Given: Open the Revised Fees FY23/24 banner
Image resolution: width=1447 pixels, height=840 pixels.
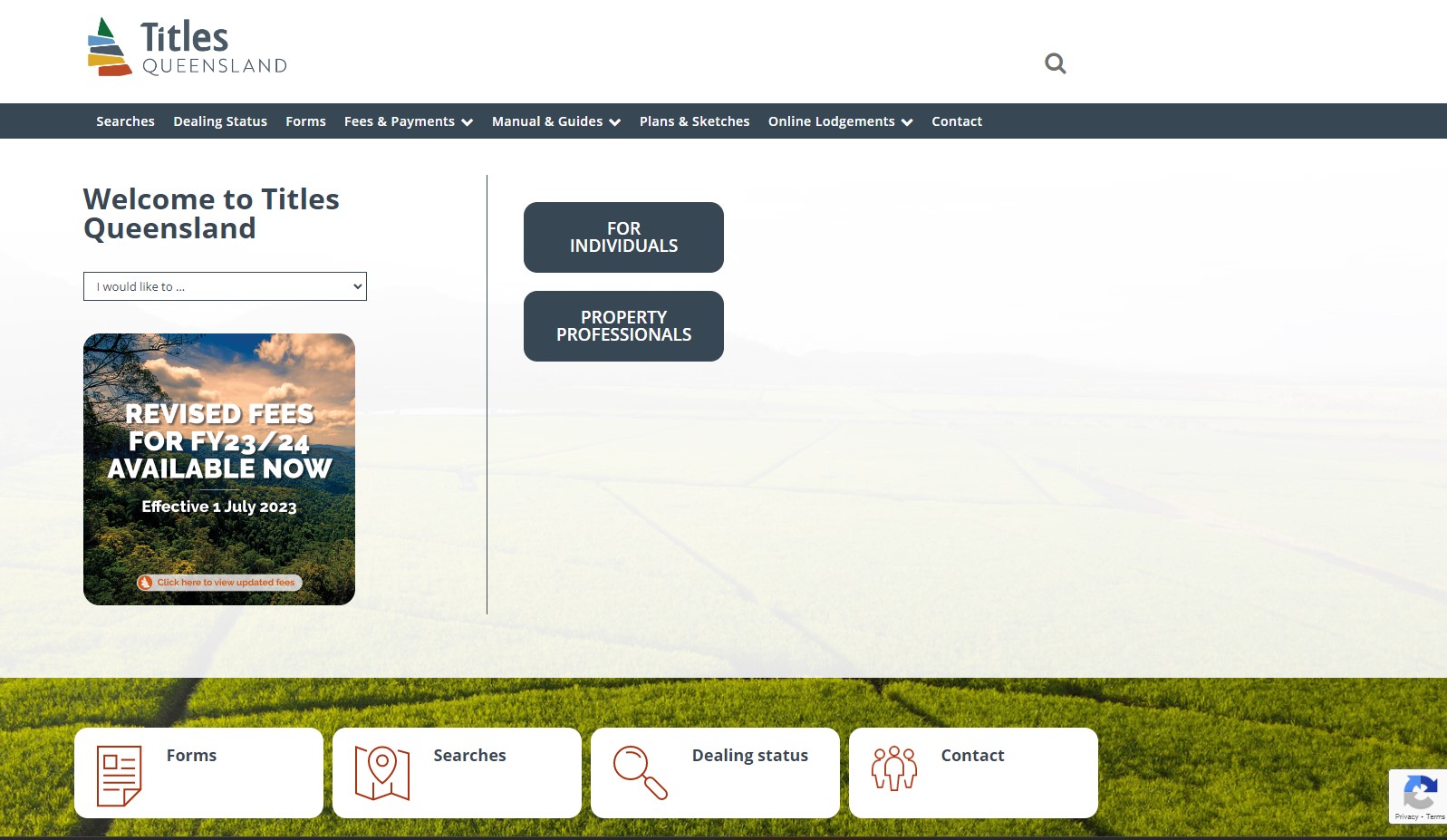Looking at the screenshot, I should tap(219, 469).
